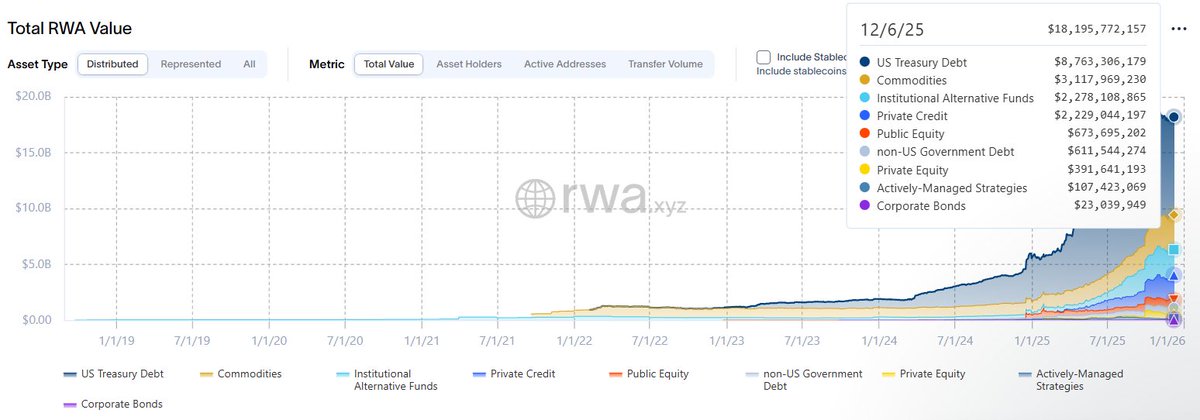Switch metric to Total Value
Image resolution: width=1200 pixels, height=420 pixels.
pyautogui.click(x=389, y=64)
